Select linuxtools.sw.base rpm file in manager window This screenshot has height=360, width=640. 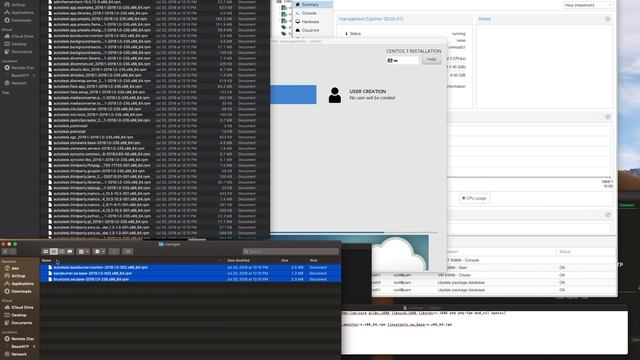click(191, 279)
